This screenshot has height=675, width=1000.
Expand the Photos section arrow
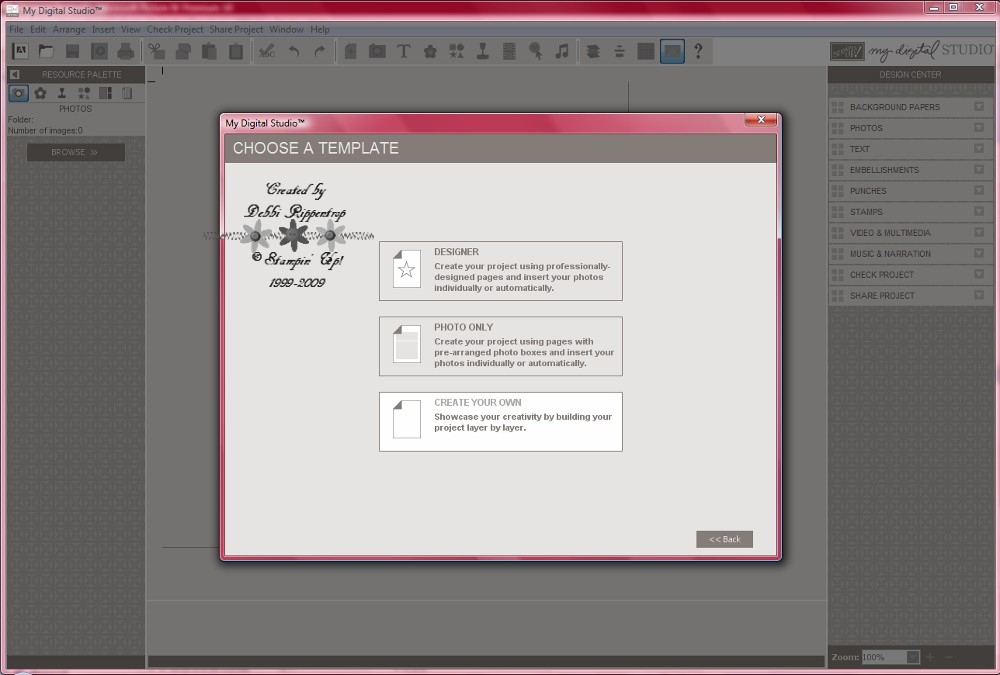coord(979,128)
